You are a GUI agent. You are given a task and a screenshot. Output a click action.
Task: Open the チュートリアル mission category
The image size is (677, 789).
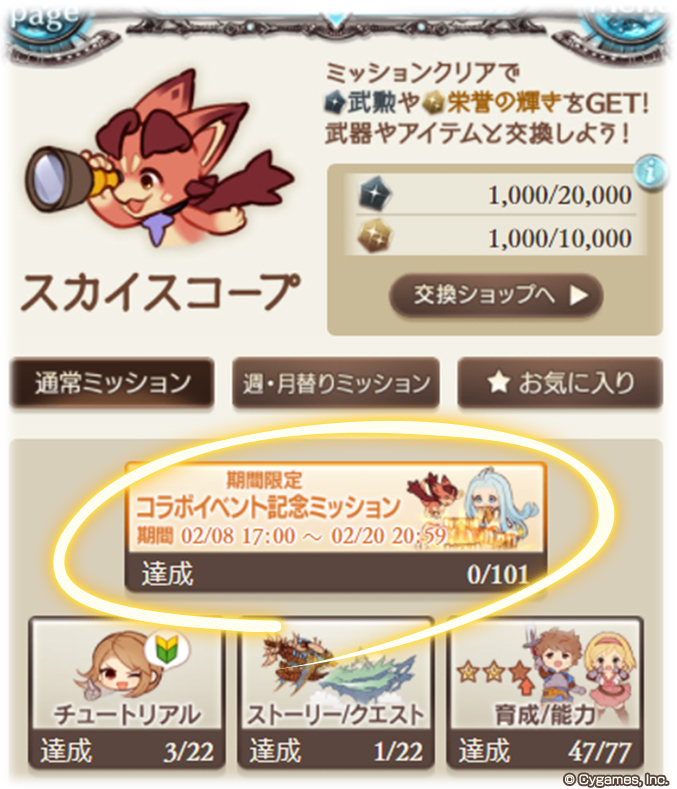pos(126,692)
